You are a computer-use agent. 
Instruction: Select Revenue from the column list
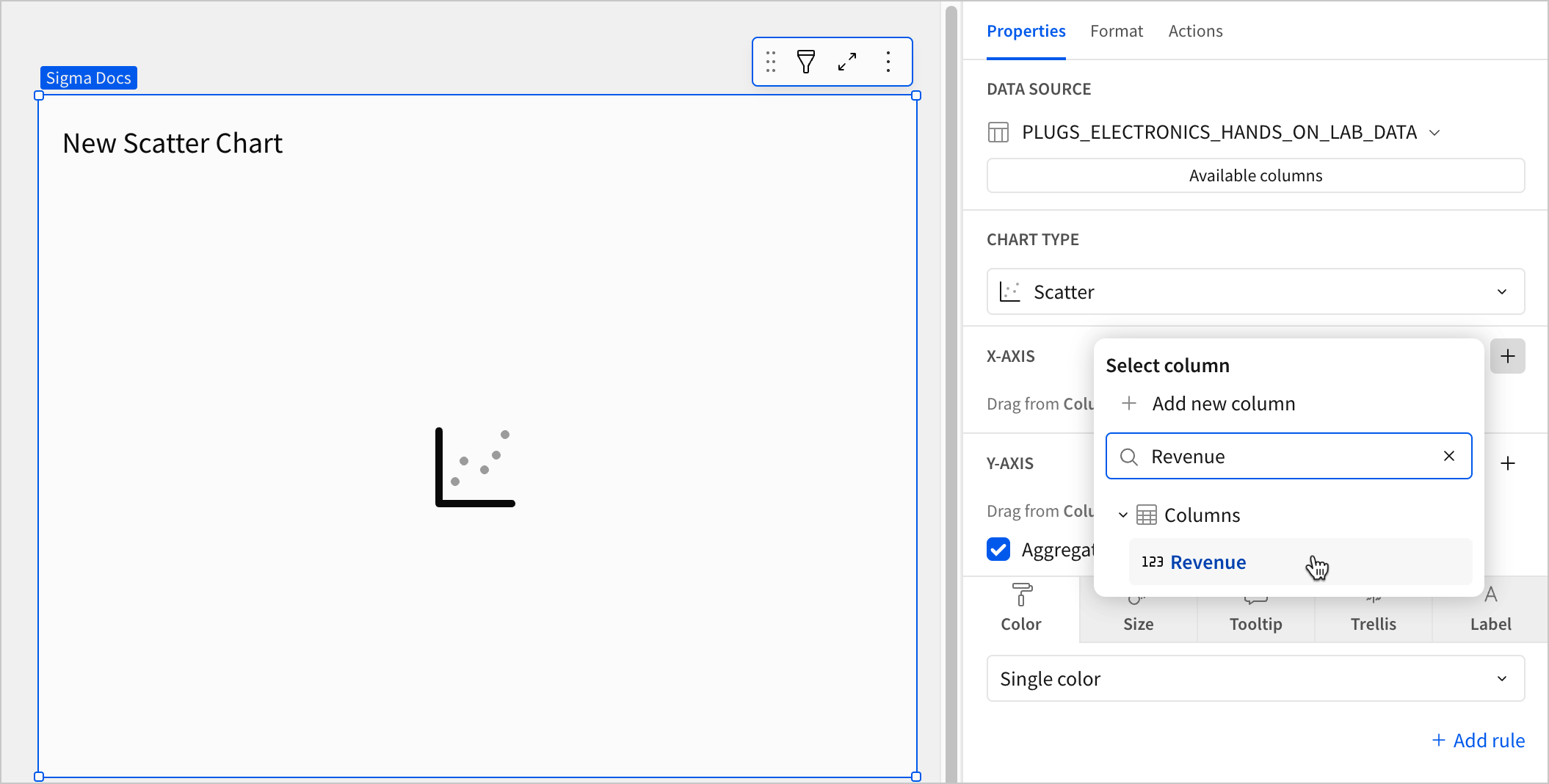pos(1208,562)
